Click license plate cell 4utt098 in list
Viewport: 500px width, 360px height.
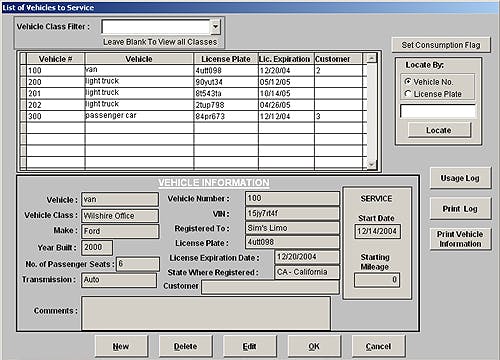tap(226, 70)
